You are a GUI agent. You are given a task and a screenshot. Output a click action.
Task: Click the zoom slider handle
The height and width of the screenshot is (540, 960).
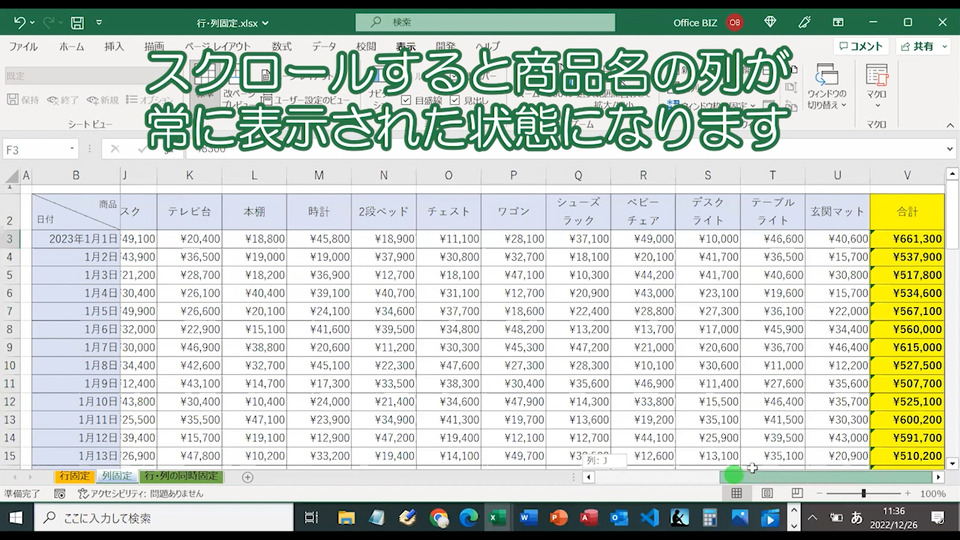[863, 493]
